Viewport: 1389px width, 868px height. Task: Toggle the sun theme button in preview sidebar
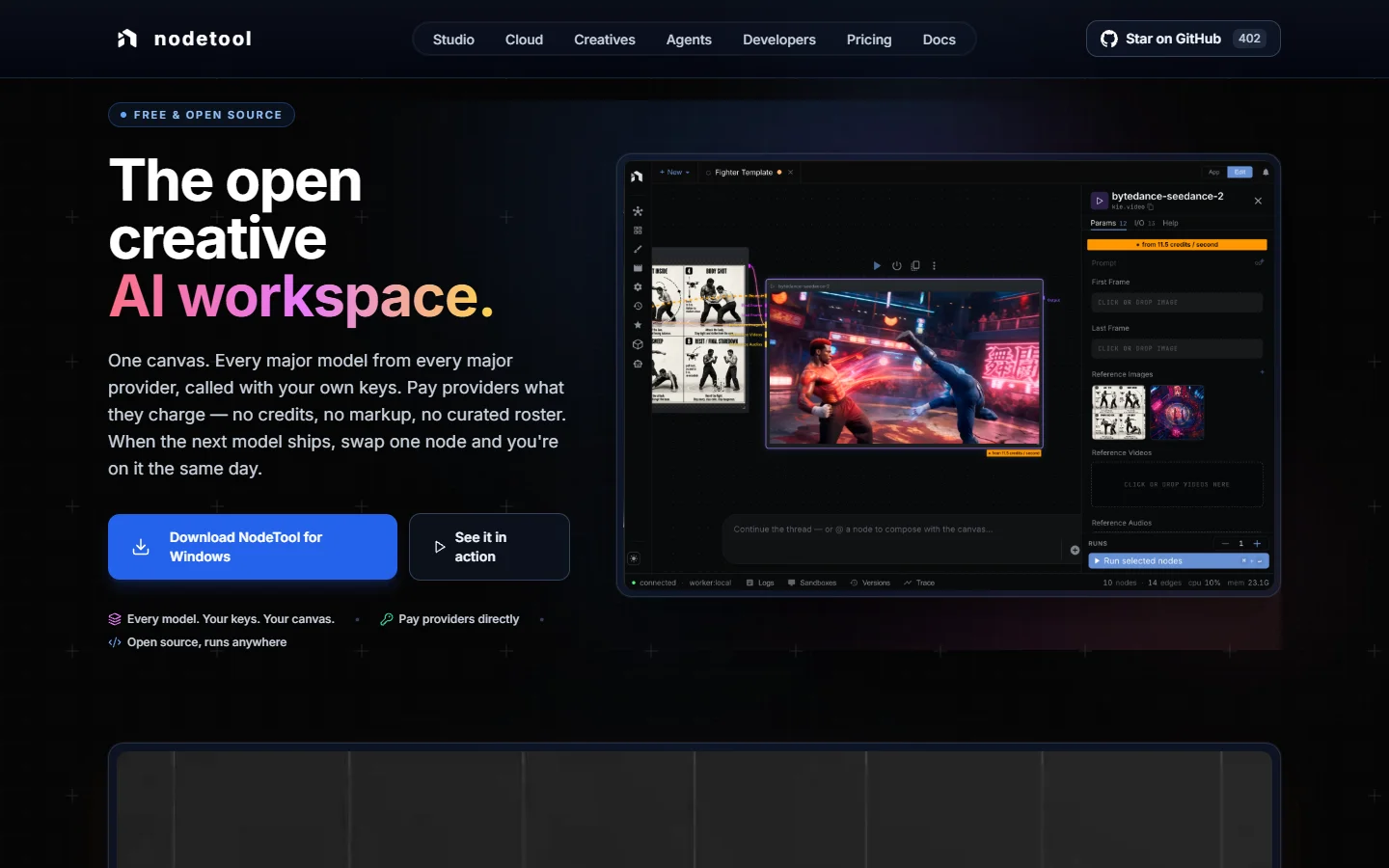pyautogui.click(x=634, y=558)
